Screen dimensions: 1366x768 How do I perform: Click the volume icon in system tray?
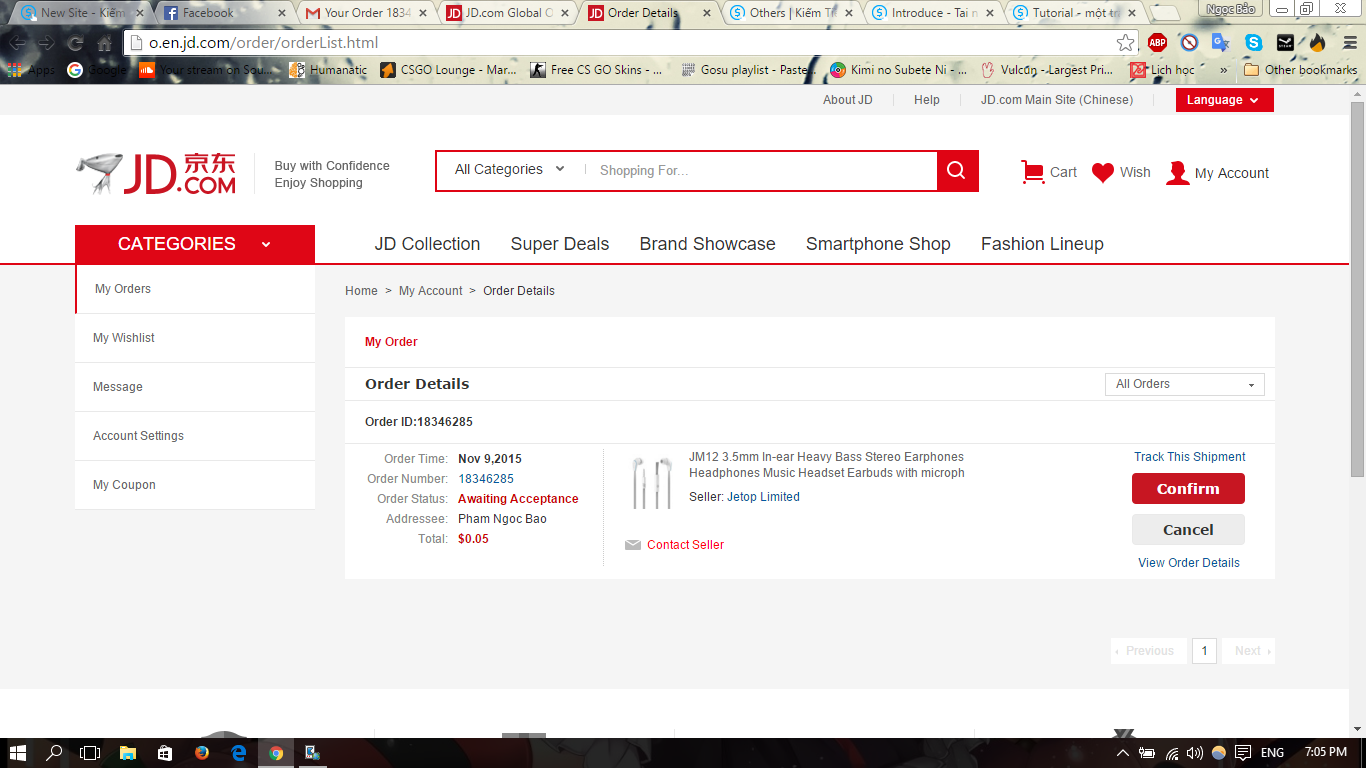click(x=1194, y=753)
